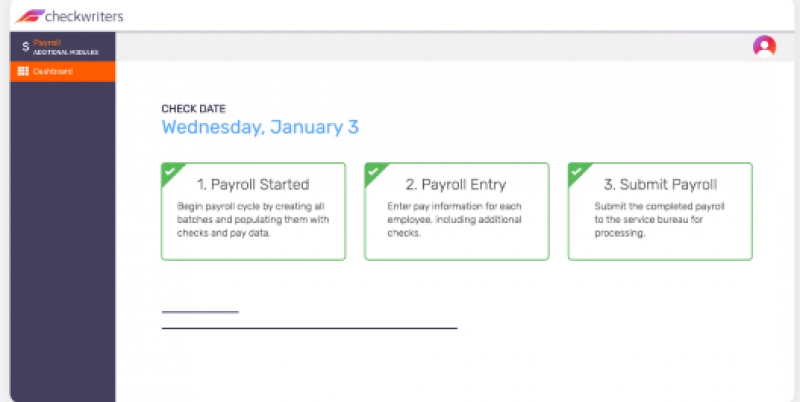The width and height of the screenshot is (800, 402).
Task: Open the user profile avatar
Action: click(764, 46)
